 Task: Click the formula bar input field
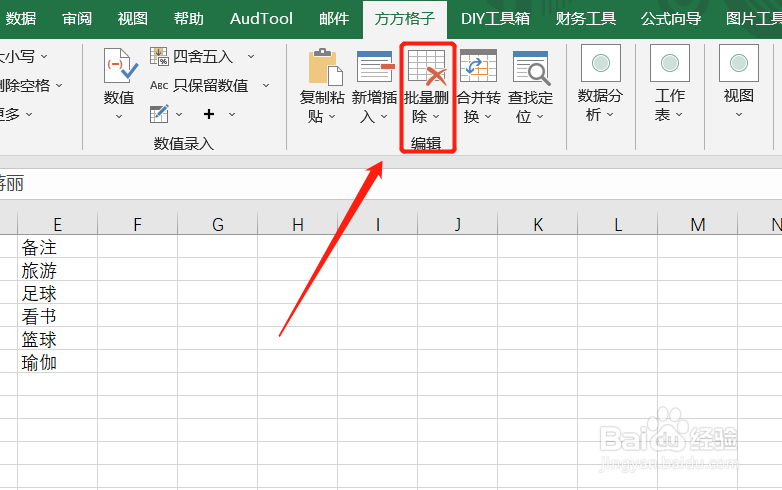[x=391, y=184]
